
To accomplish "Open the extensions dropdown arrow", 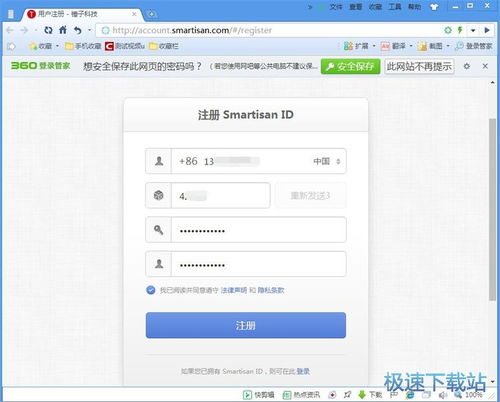I will coord(374,46).
